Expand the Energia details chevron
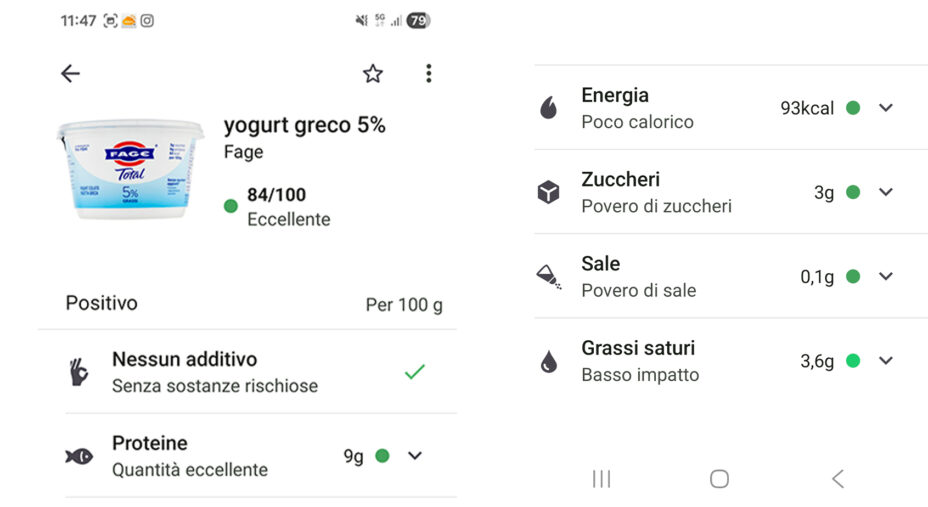 (885, 108)
